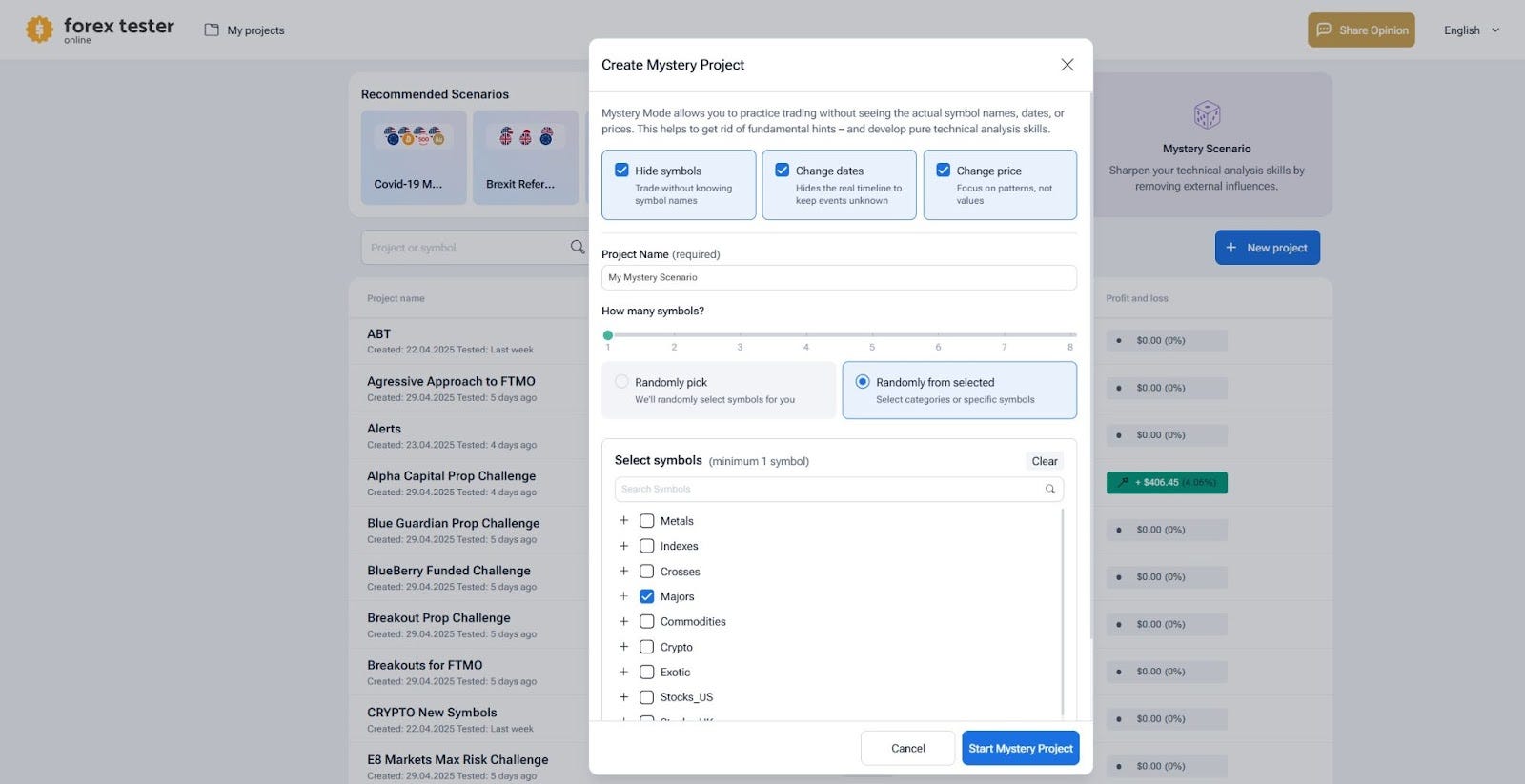Image resolution: width=1525 pixels, height=784 pixels.
Task: Click Start Mystery Project button
Action: click(x=1021, y=748)
